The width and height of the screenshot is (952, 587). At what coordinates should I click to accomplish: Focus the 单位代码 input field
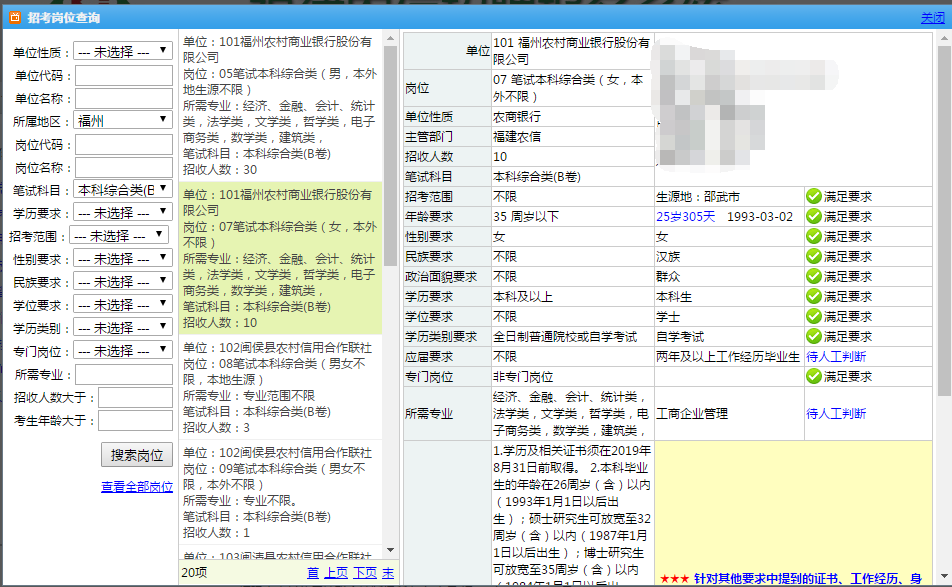tap(124, 75)
